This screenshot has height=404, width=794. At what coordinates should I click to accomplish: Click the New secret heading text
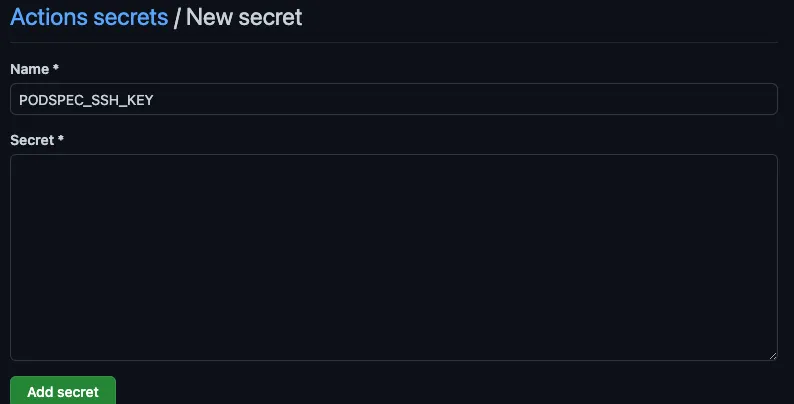pyautogui.click(x=244, y=17)
